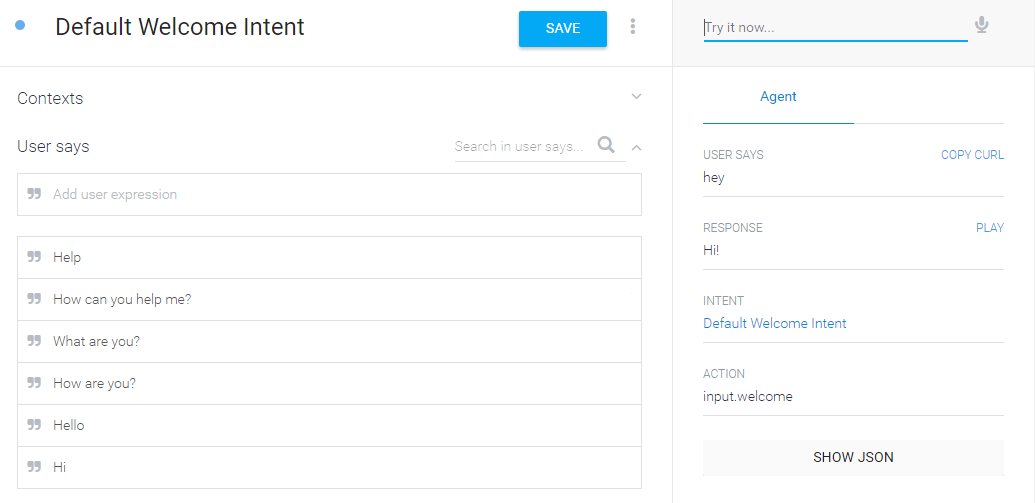Click the 'Hi!' response text
The height and width of the screenshot is (503, 1035).
tap(711, 251)
